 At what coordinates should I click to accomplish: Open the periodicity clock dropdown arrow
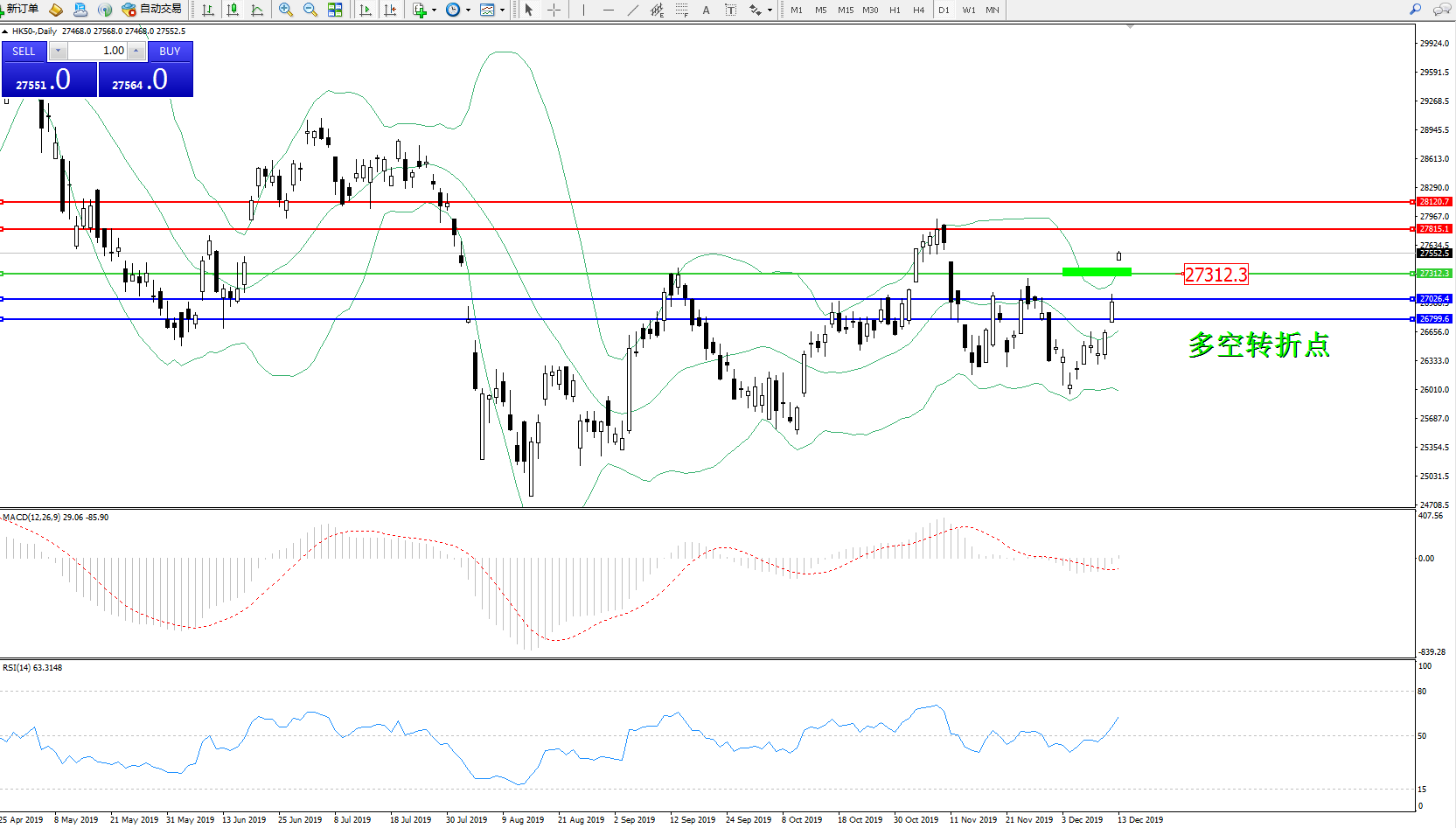pyautogui.click(x=469, y=10)
